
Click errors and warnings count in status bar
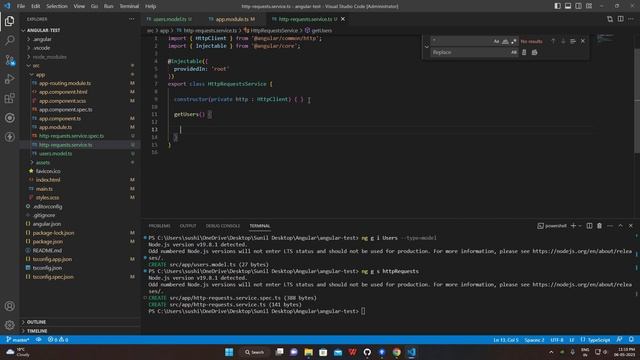click(x=58, y=340)
